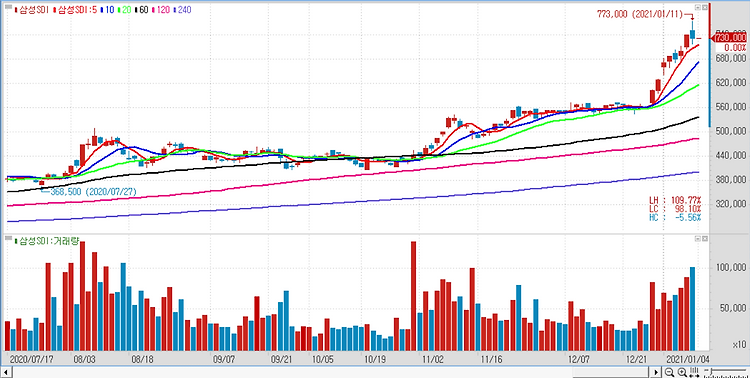
Task: Select the 10-day moving average legend
Action: [107, 10]
